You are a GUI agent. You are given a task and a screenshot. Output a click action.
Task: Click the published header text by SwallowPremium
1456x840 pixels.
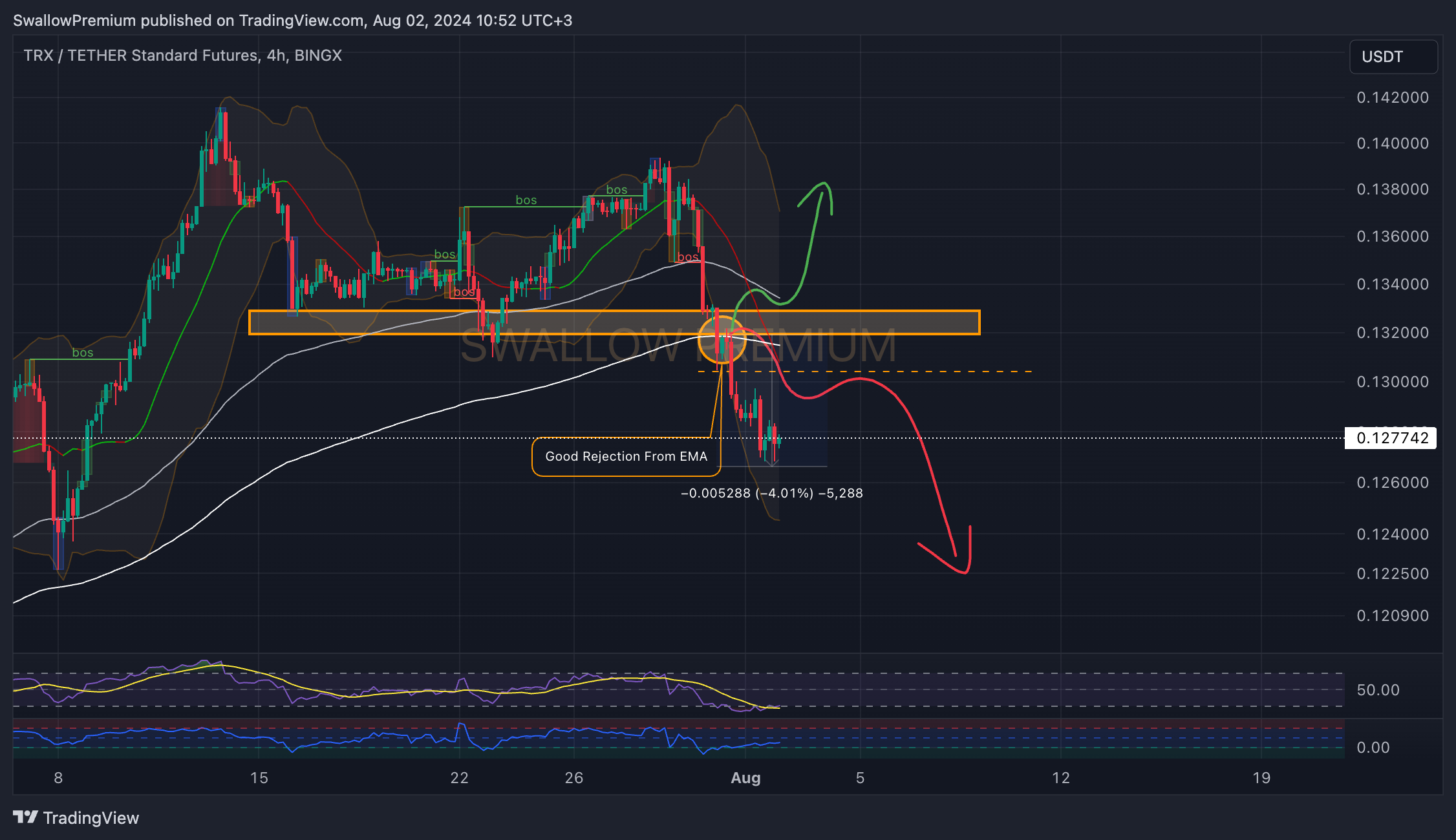292,21
